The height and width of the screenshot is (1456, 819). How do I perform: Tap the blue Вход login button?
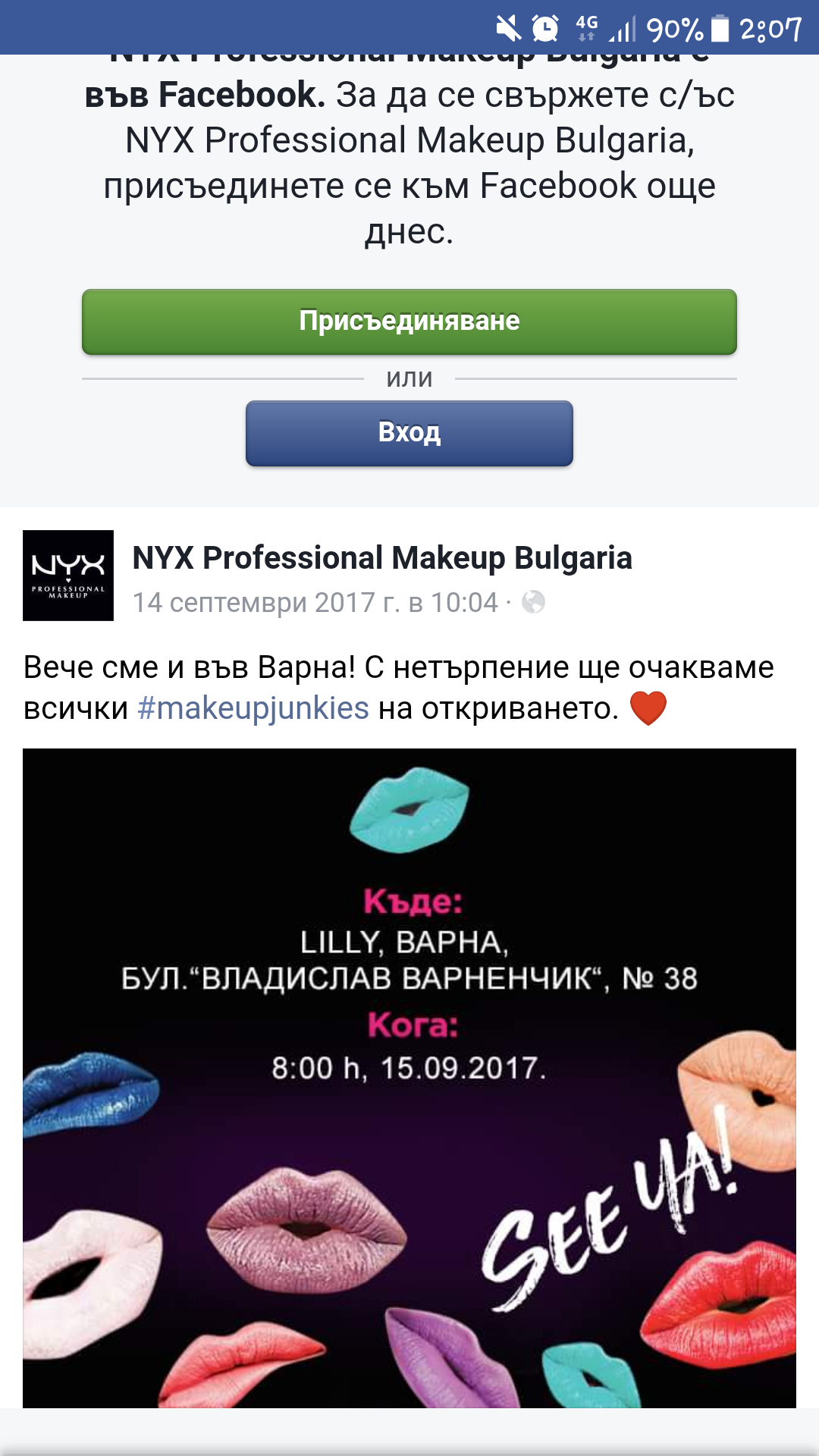click(x=409, y=433)
